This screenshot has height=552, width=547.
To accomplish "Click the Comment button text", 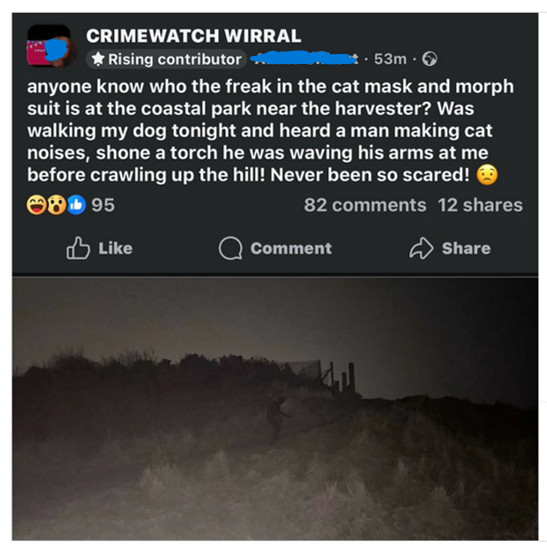I will click(x=291, y=249).
